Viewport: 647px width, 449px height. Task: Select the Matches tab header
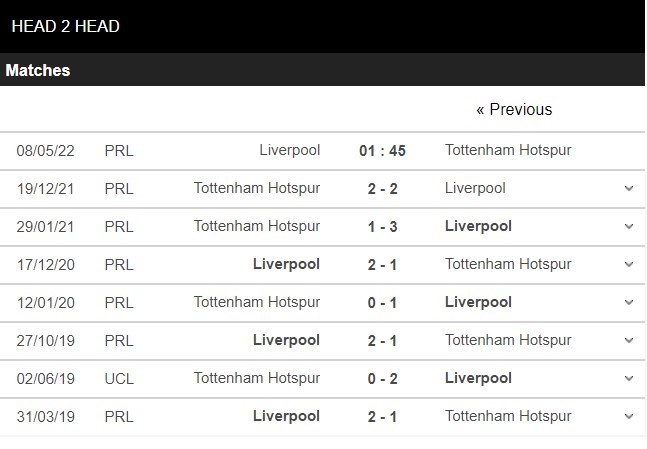pyautogui.click(x=38, y=70)
